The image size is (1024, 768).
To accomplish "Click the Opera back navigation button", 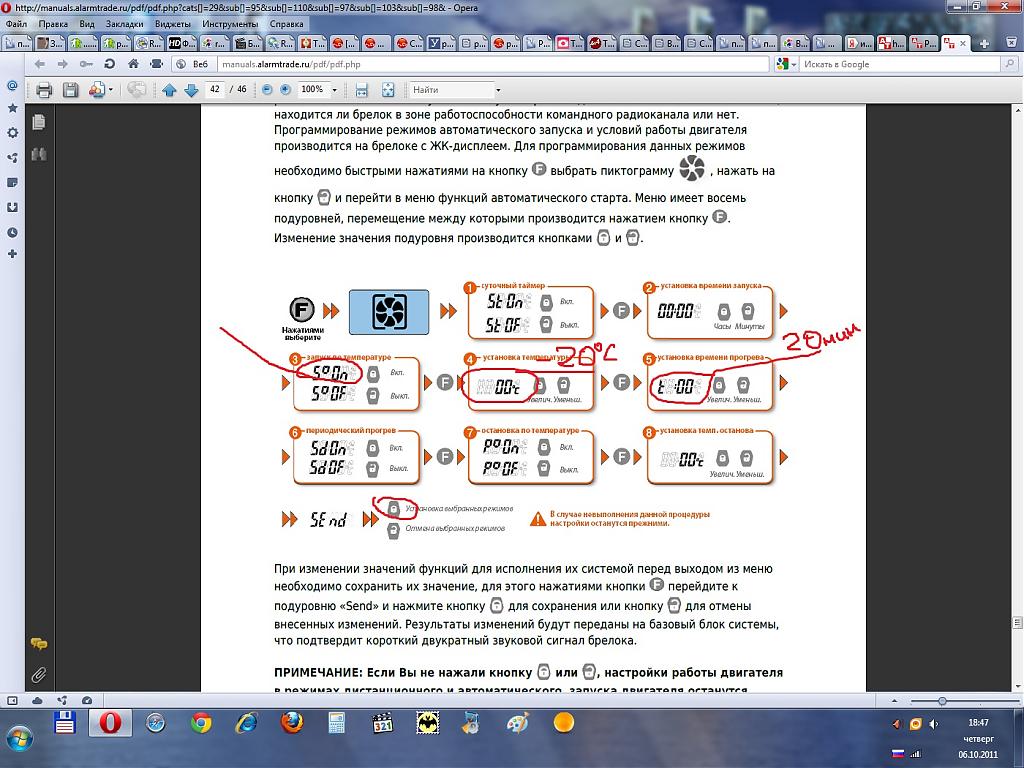I will tap(40, 64).
